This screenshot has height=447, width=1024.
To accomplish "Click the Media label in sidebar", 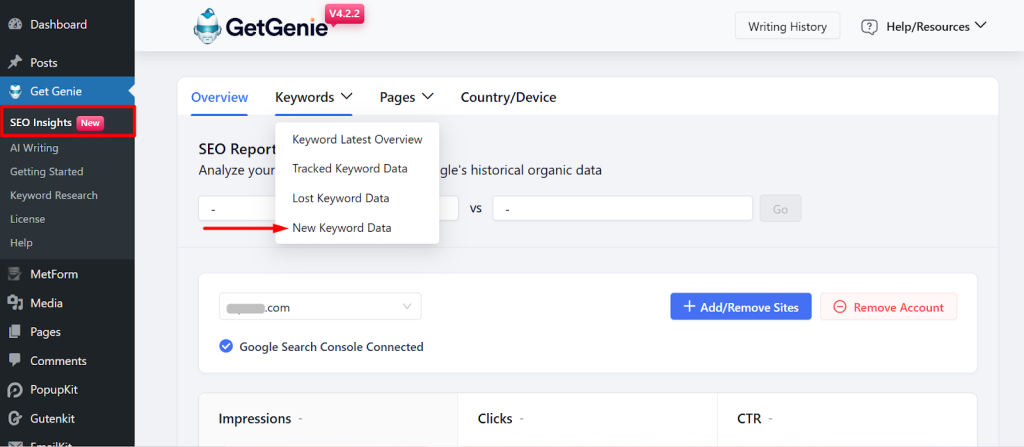I will pyautogui.click(x=46, y=303).
